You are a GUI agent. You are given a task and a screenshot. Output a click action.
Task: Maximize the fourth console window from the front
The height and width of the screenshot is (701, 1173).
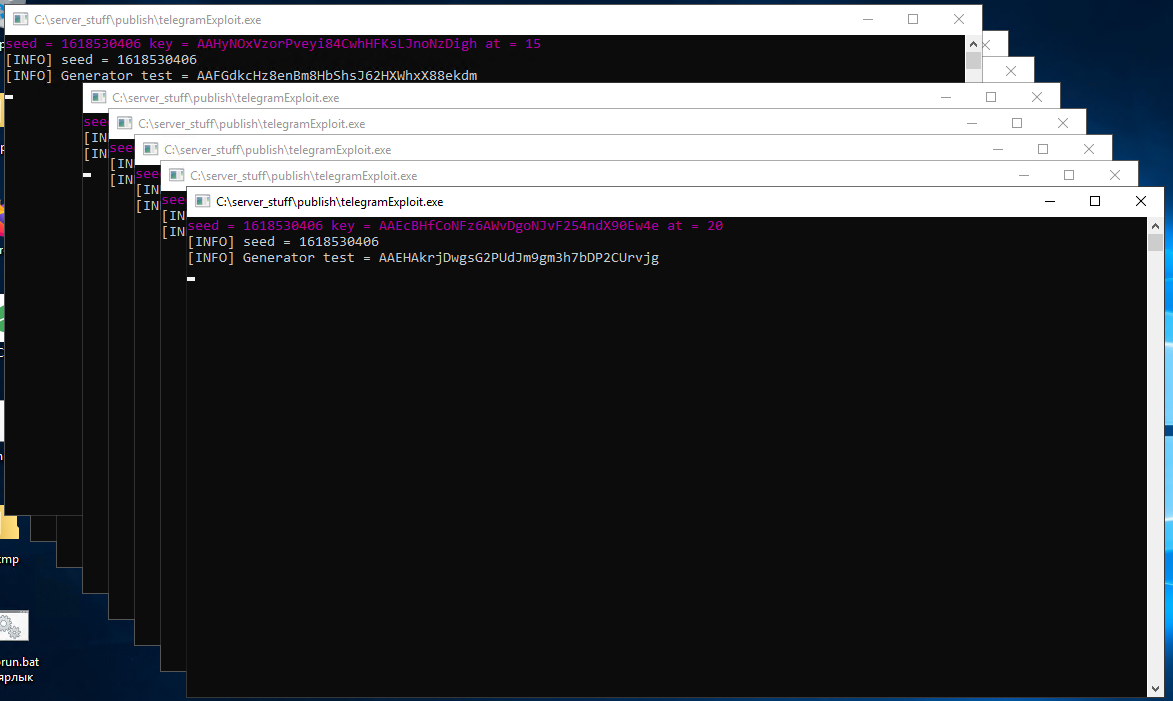coord(1017,123)
